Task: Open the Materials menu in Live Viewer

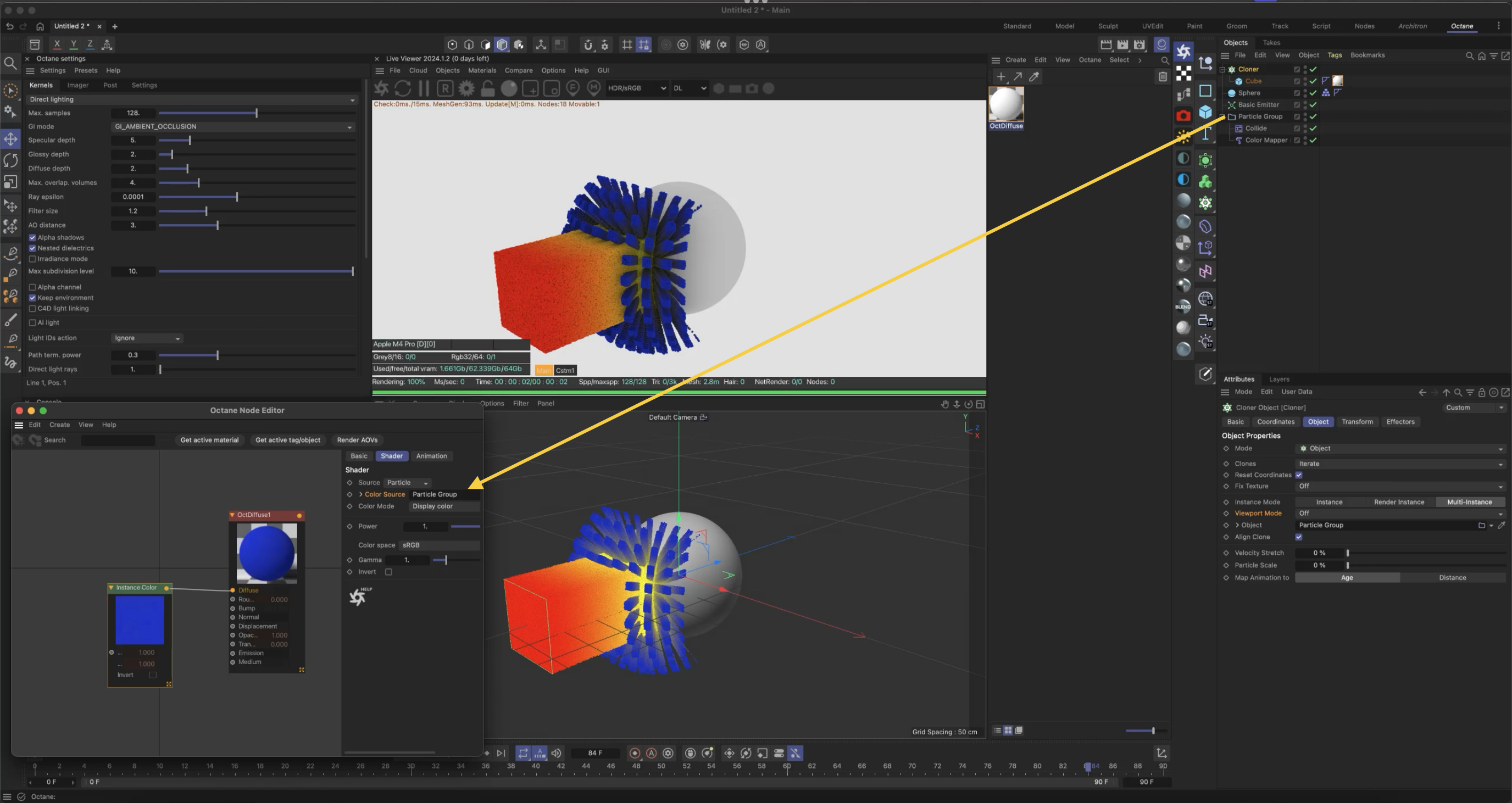Action: (481, 70)
